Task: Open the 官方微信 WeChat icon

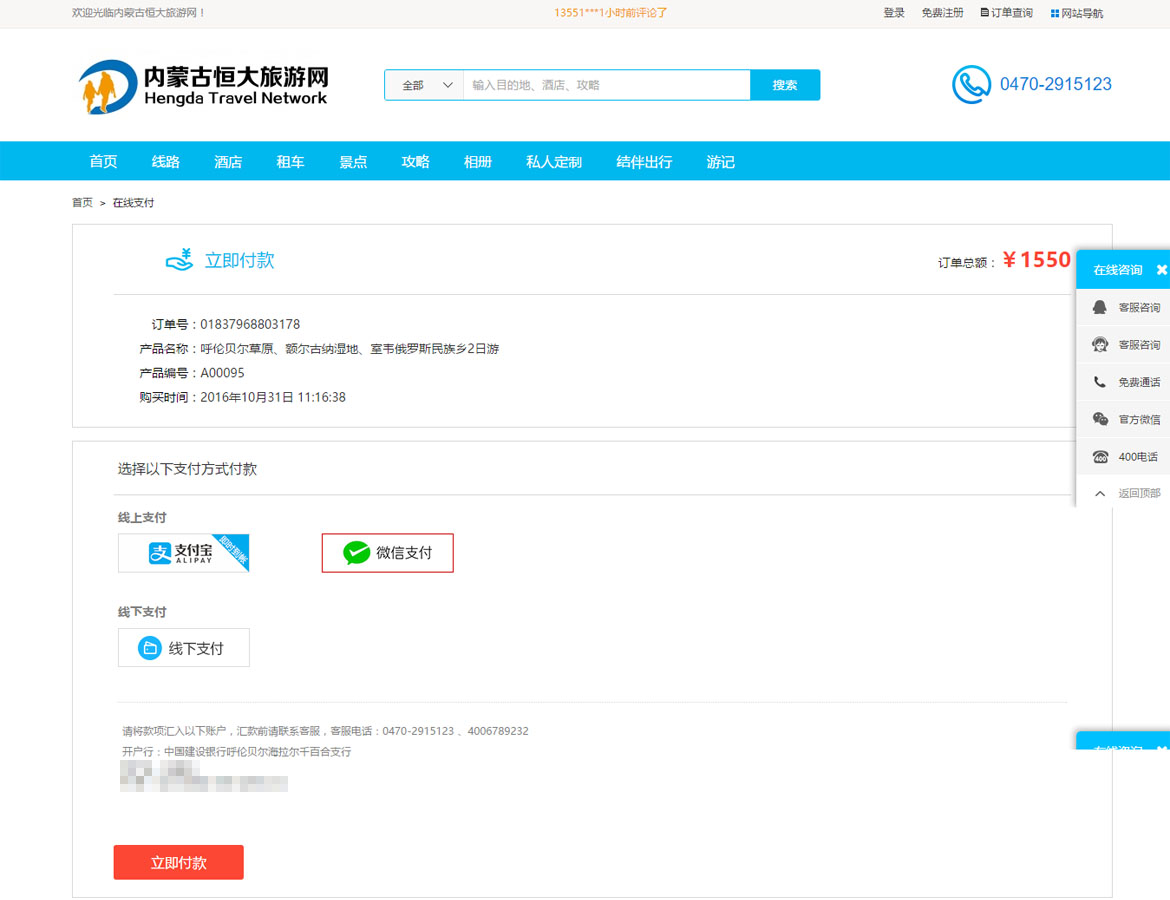Action: pos(1100,419)
